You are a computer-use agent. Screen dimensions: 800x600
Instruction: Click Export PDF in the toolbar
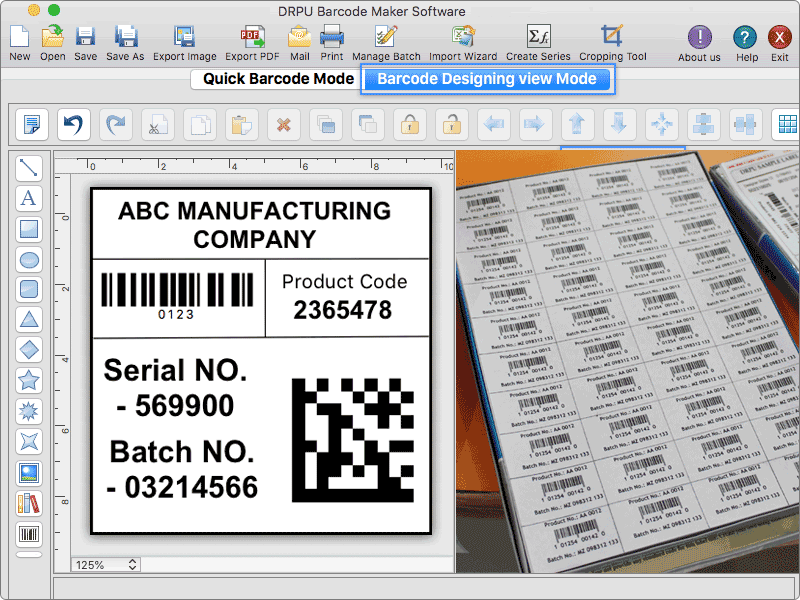point(252,44)
